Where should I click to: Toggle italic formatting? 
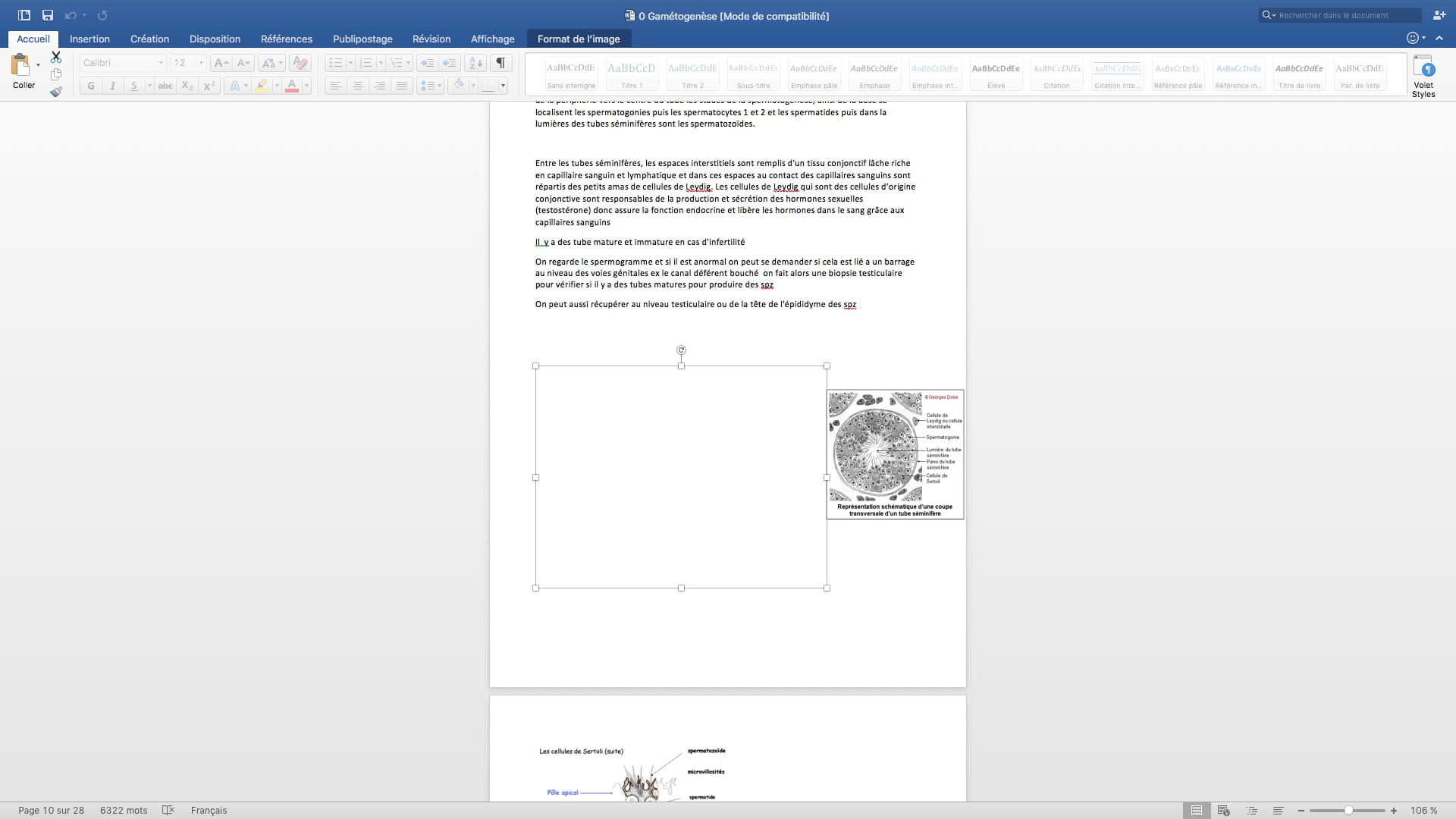point(112,86)
